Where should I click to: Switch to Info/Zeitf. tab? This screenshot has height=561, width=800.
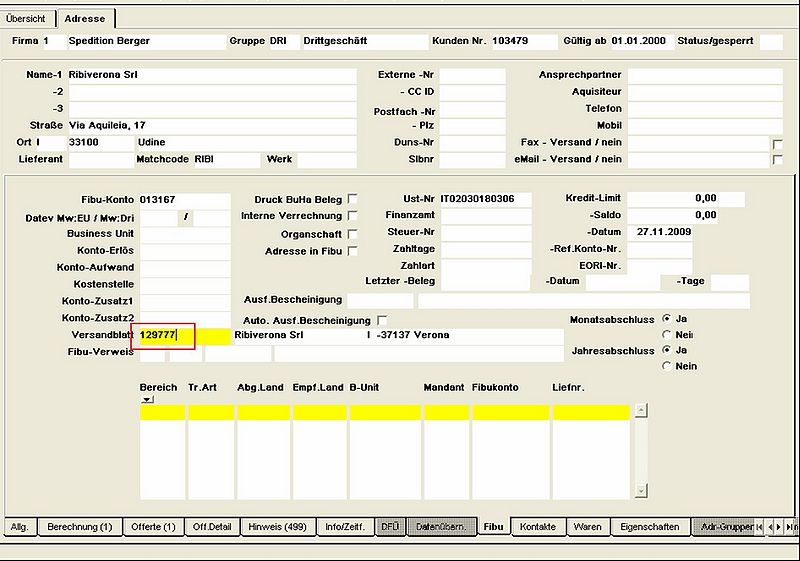click(x=345, y=527)
